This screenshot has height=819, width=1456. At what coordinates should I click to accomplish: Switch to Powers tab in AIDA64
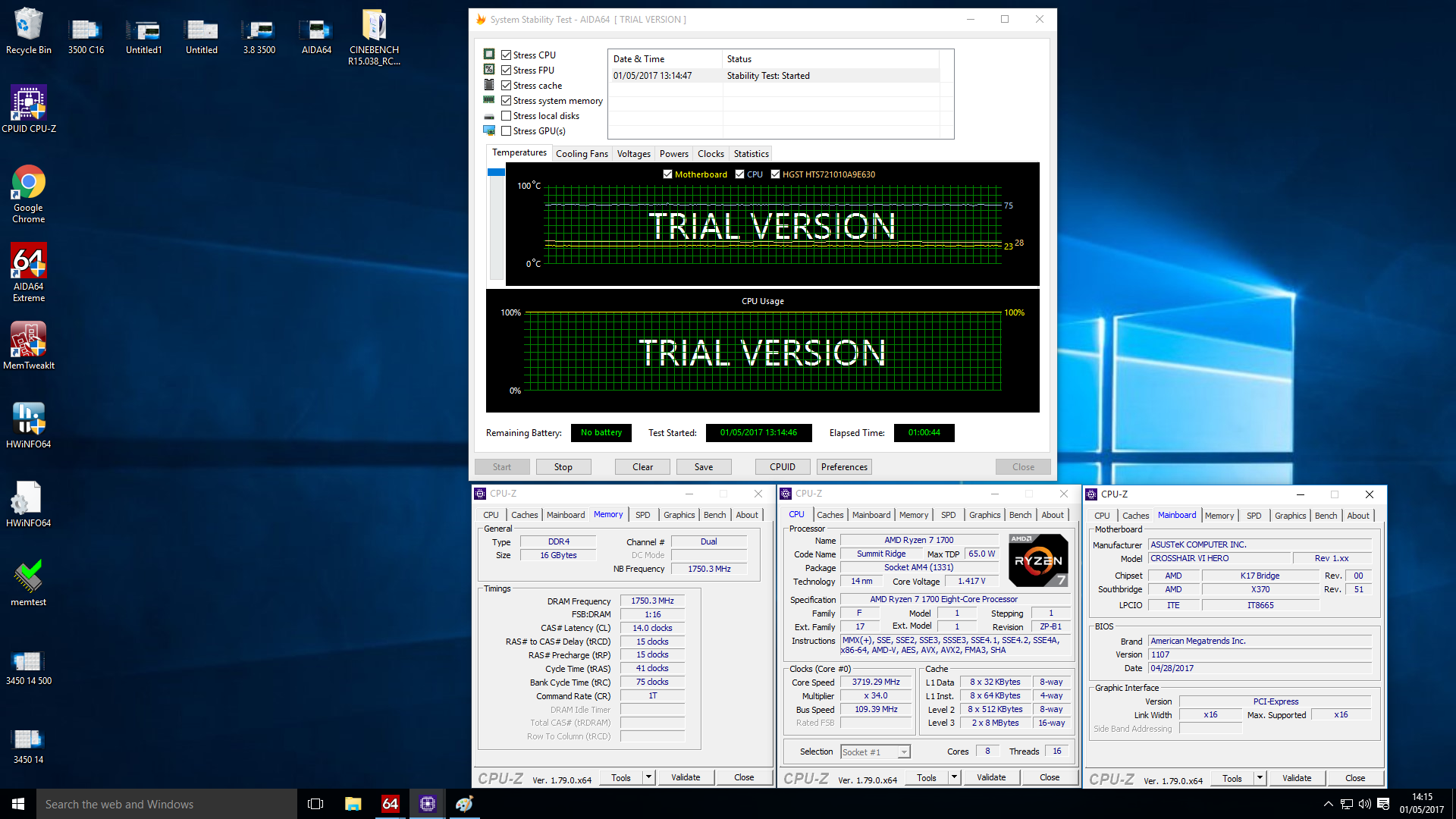[x=674, y=154]
